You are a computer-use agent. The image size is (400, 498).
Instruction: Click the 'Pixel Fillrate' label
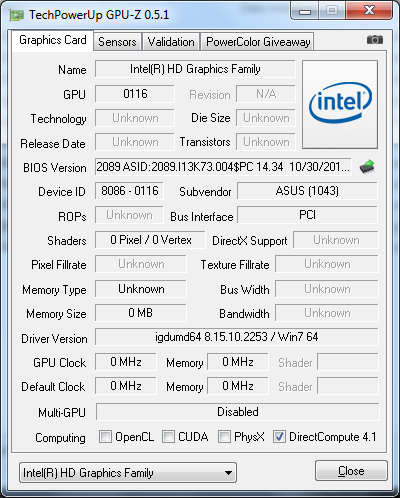[59, 265]
